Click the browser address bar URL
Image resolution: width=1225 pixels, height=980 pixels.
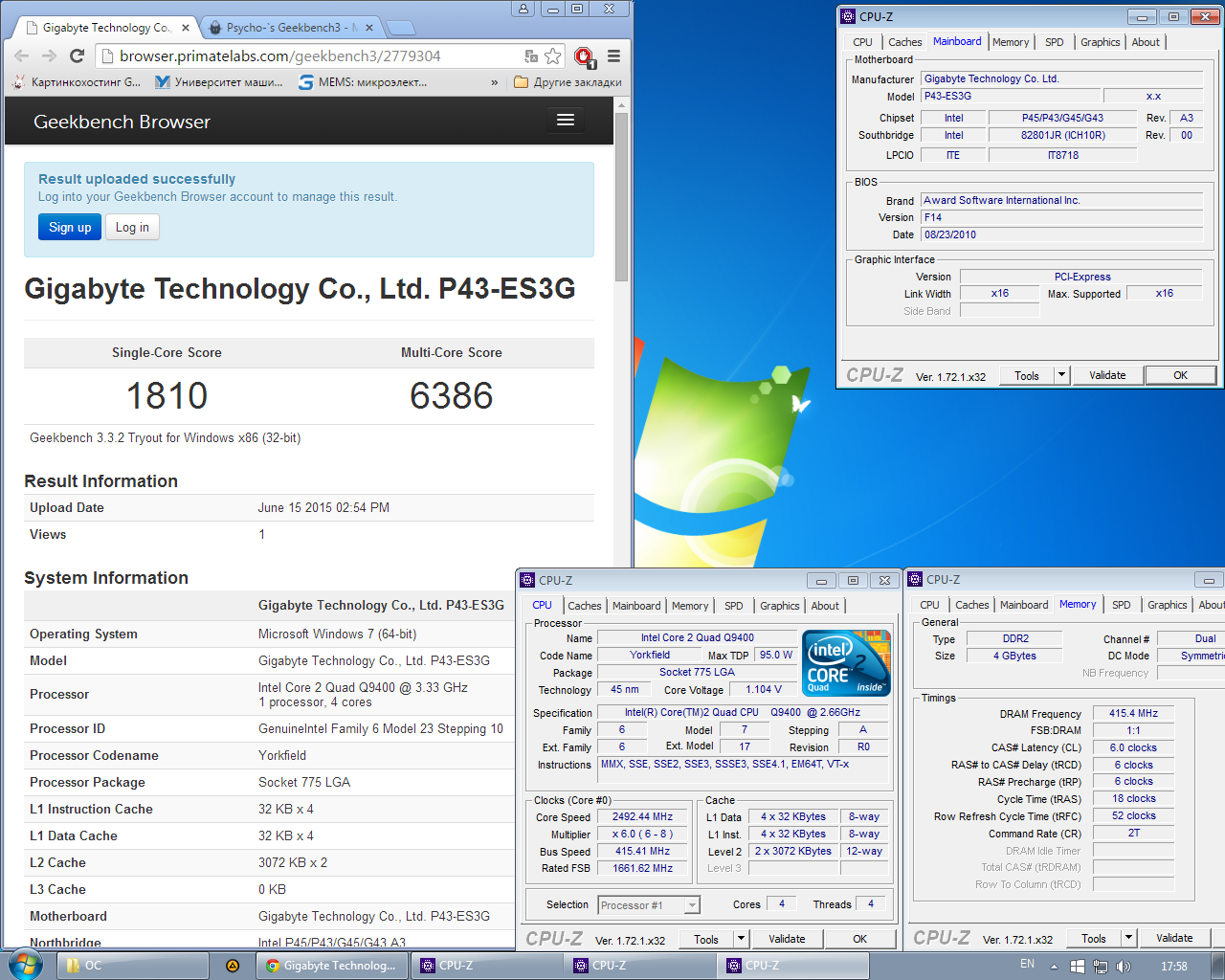pyautogui.click(x=280, y=56)
